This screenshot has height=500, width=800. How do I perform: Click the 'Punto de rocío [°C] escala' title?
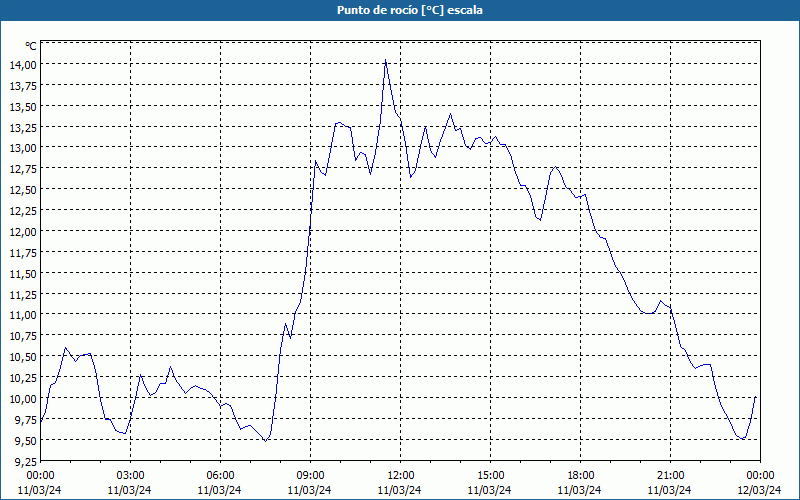(x=410, y=10)
